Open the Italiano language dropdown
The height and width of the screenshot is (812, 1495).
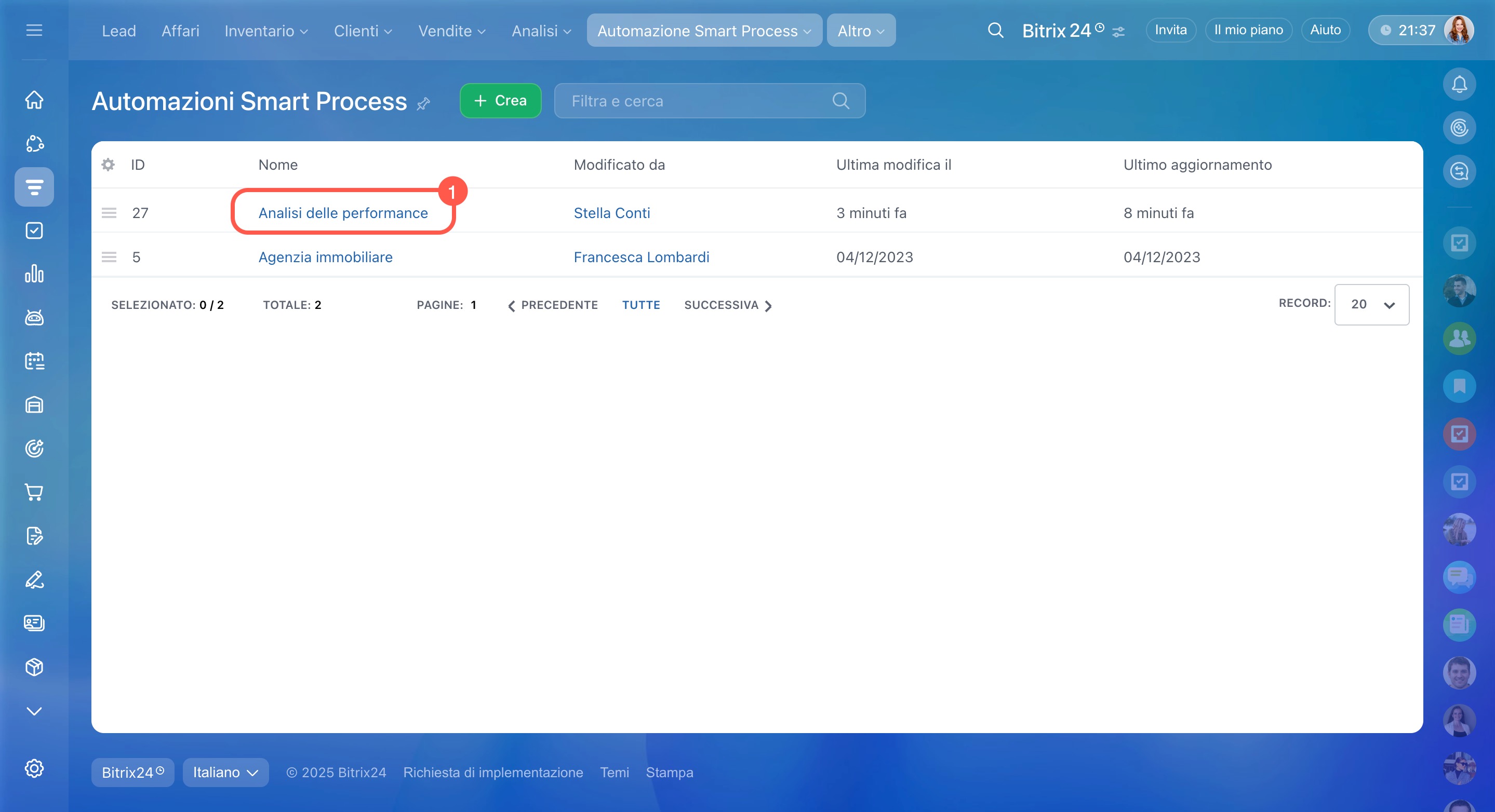coord(225,772)
